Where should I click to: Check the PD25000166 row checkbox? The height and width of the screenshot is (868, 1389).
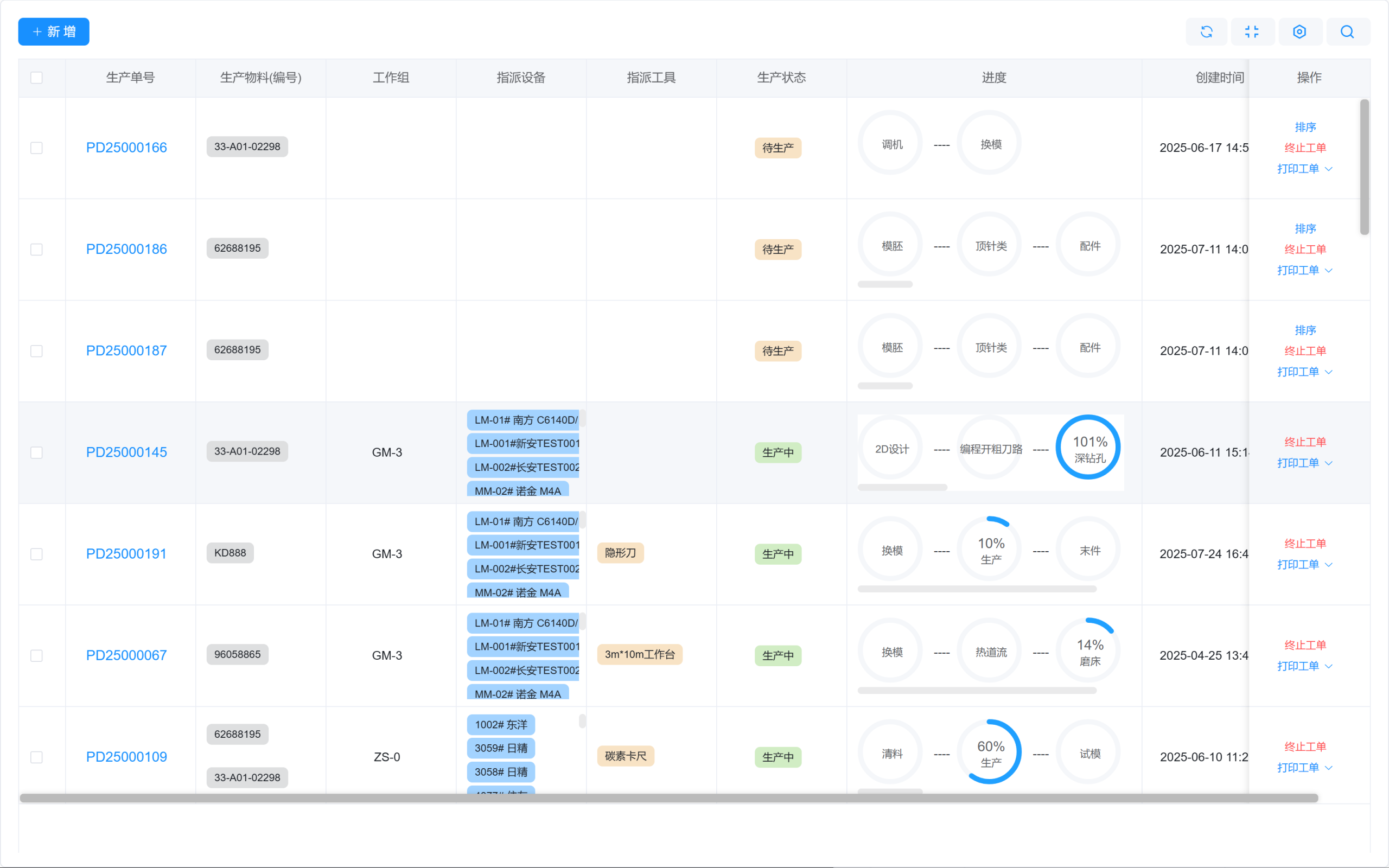click(37, 148)
